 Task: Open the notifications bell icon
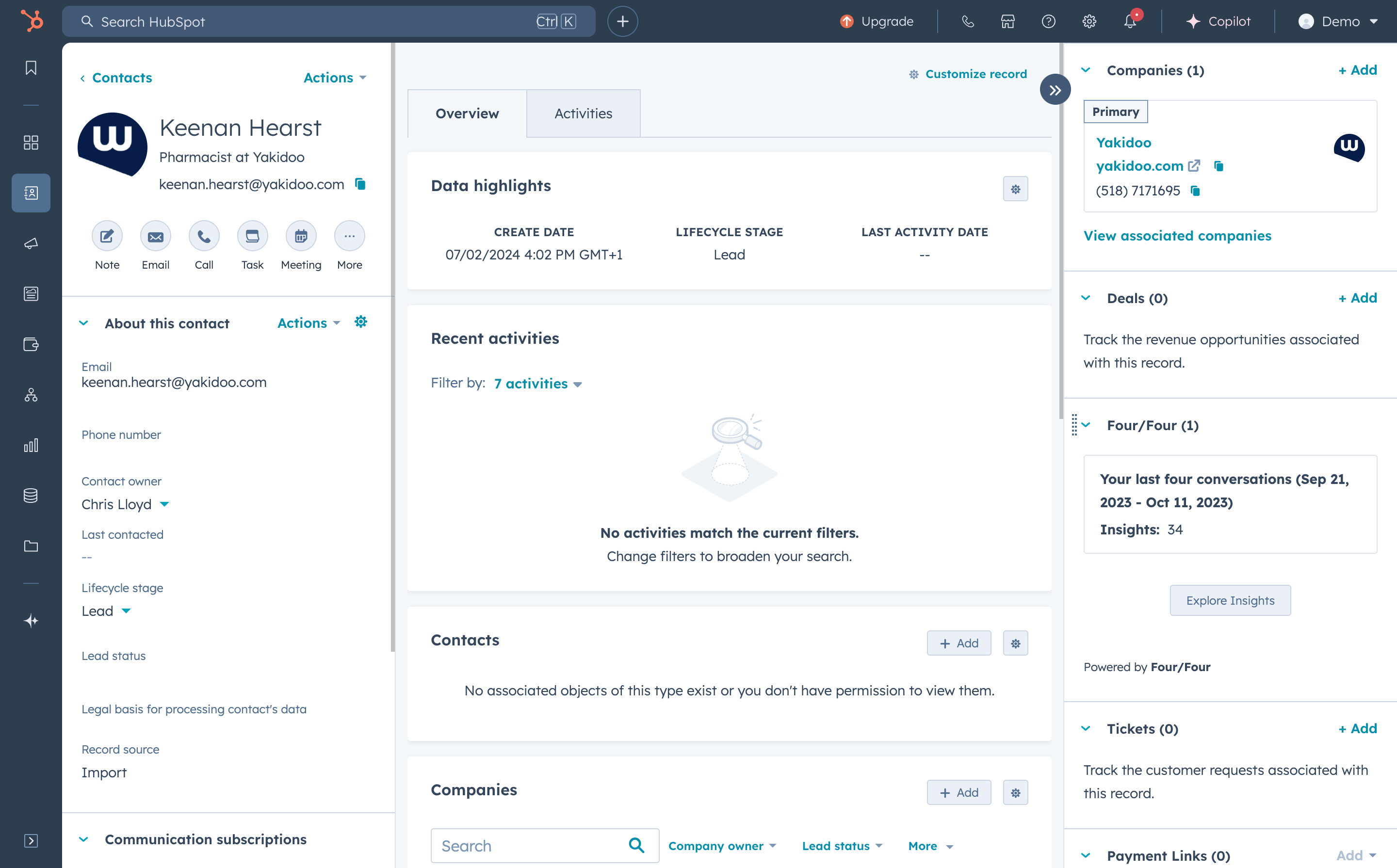pyautogui.click(x=1129, y=22)
